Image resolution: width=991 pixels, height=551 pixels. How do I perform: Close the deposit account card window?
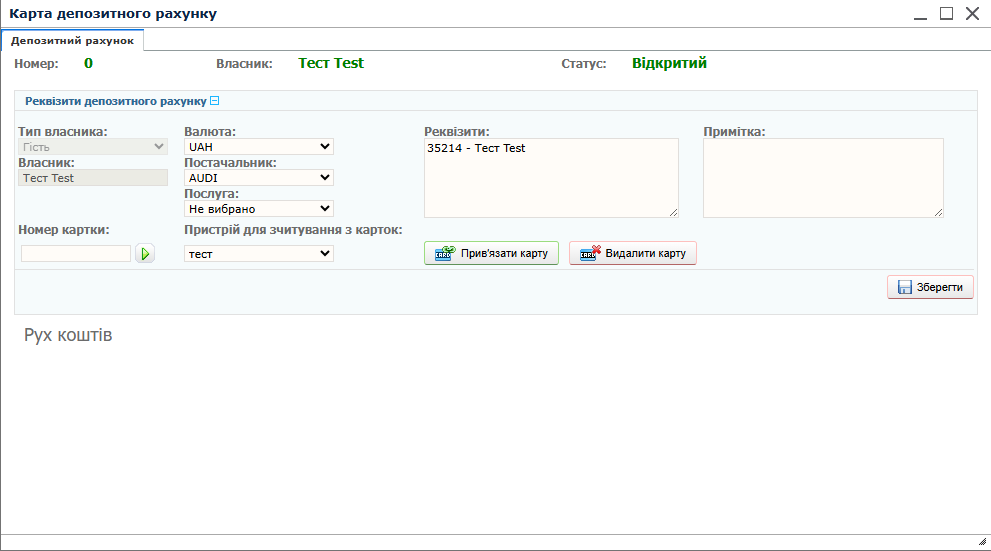tap(972, 14)
